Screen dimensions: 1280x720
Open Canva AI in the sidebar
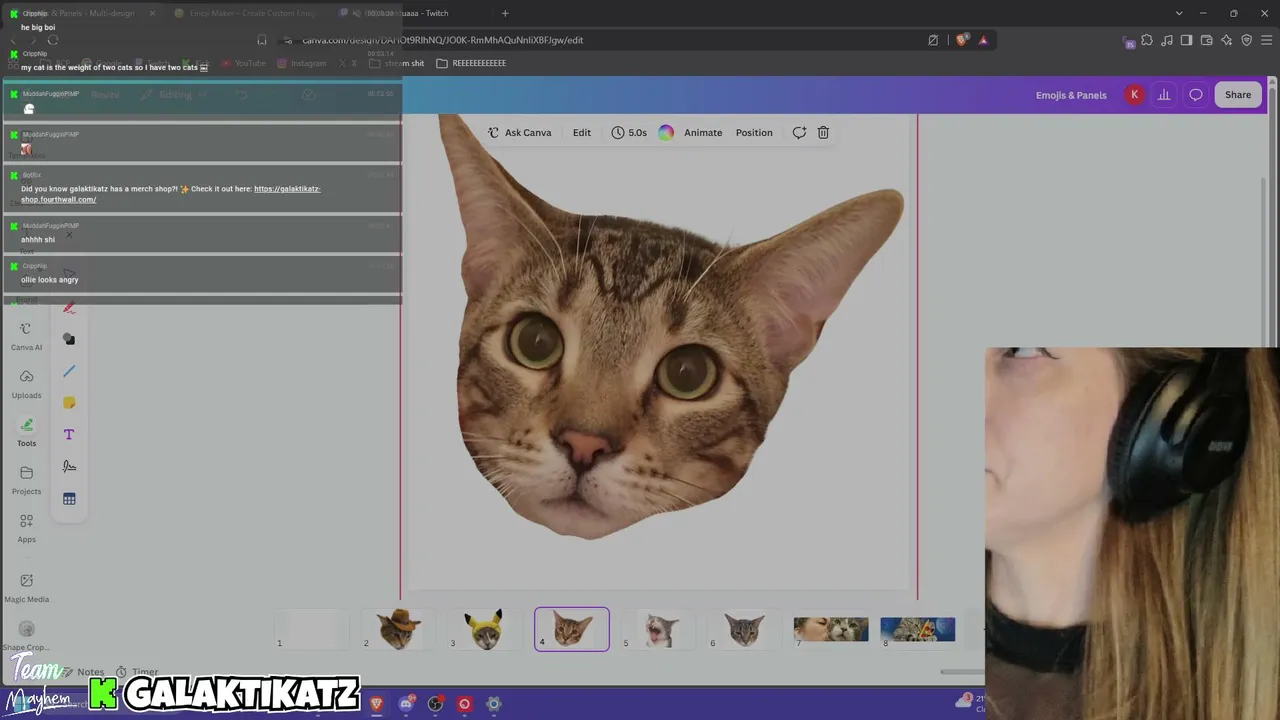26,336
